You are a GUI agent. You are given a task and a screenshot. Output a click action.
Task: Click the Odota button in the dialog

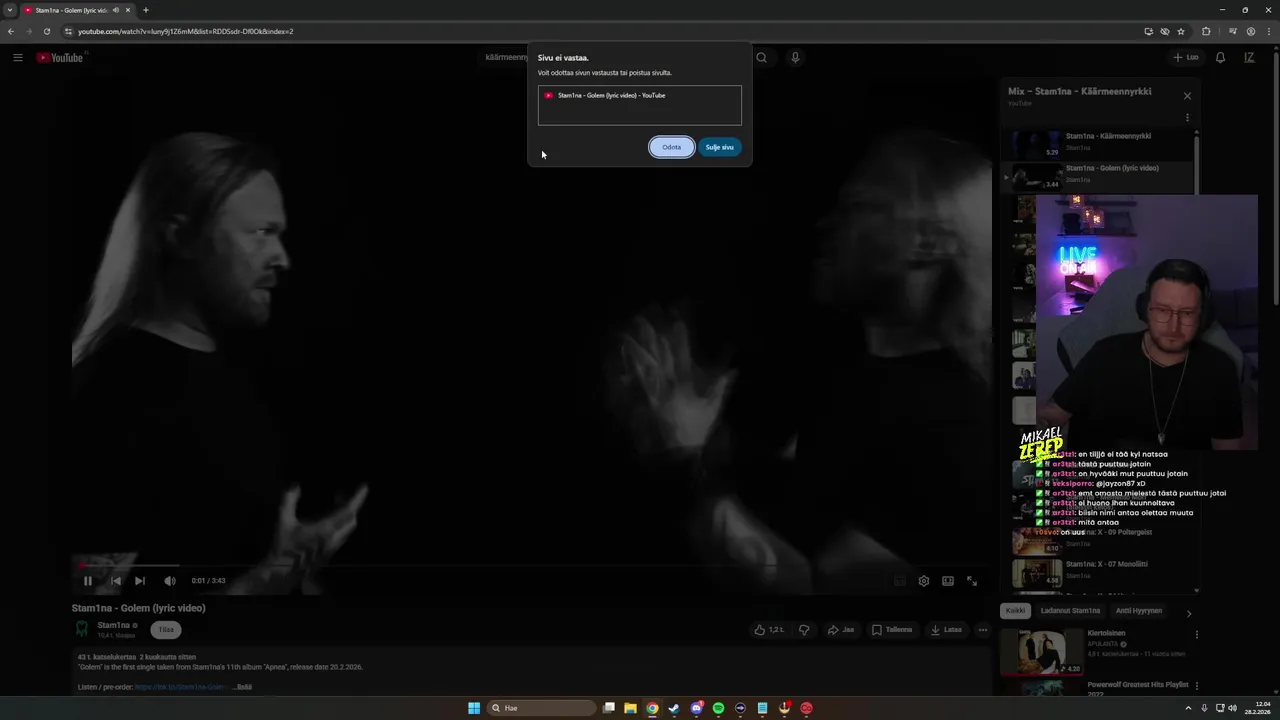click(x=671, y=147)
